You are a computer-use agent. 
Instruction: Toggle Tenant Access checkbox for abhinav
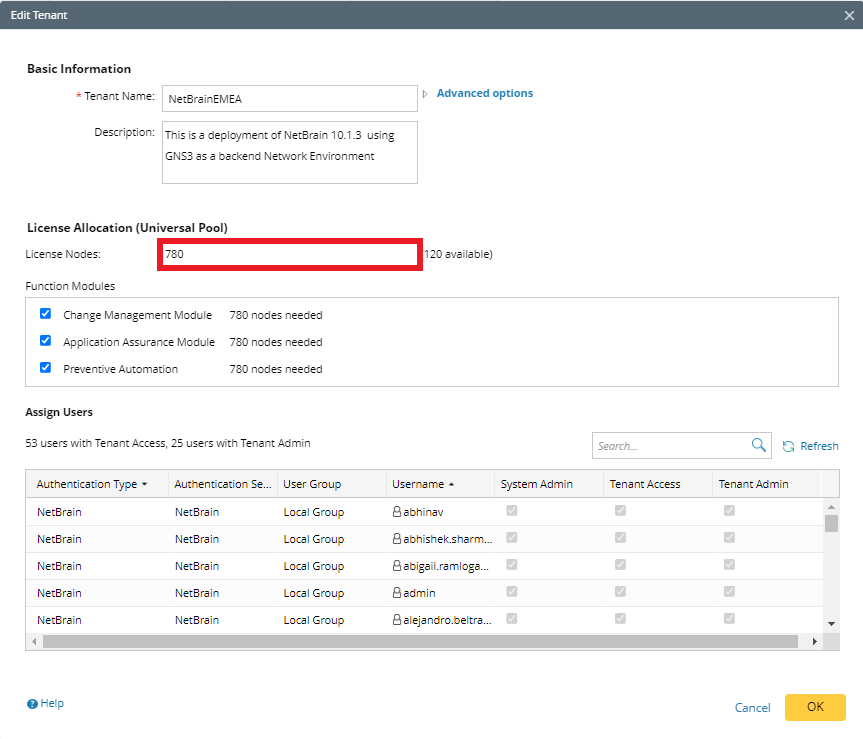(x=620, y=511)
